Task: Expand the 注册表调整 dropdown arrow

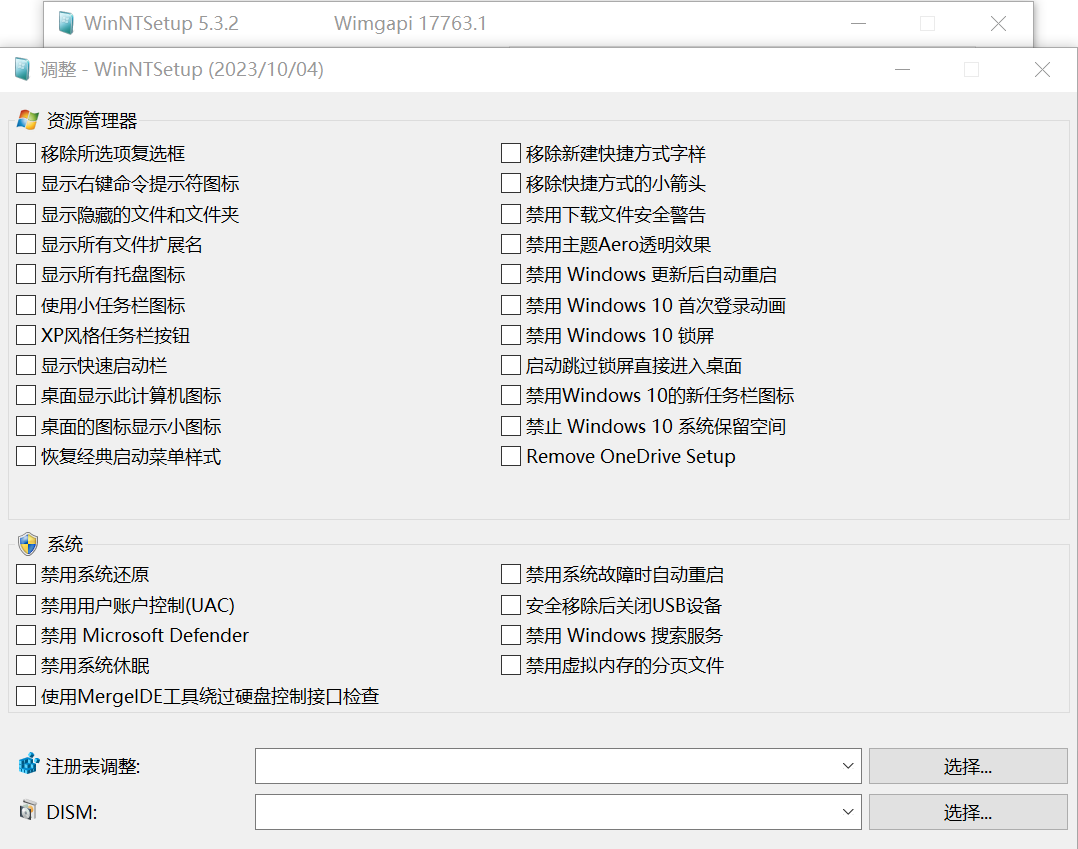Action: point(849,766)
